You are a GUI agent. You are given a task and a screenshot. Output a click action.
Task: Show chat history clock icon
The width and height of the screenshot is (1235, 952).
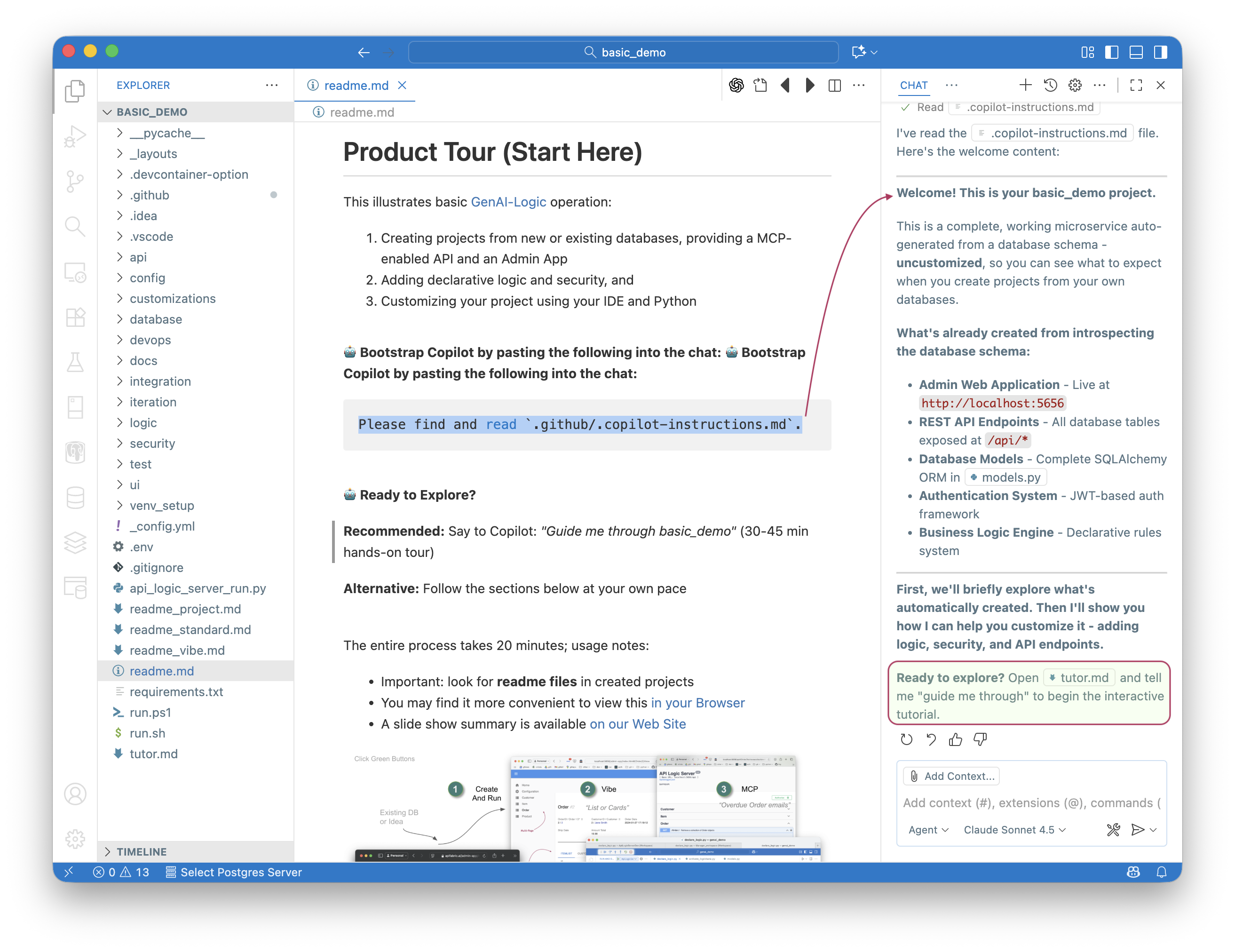1050,86
